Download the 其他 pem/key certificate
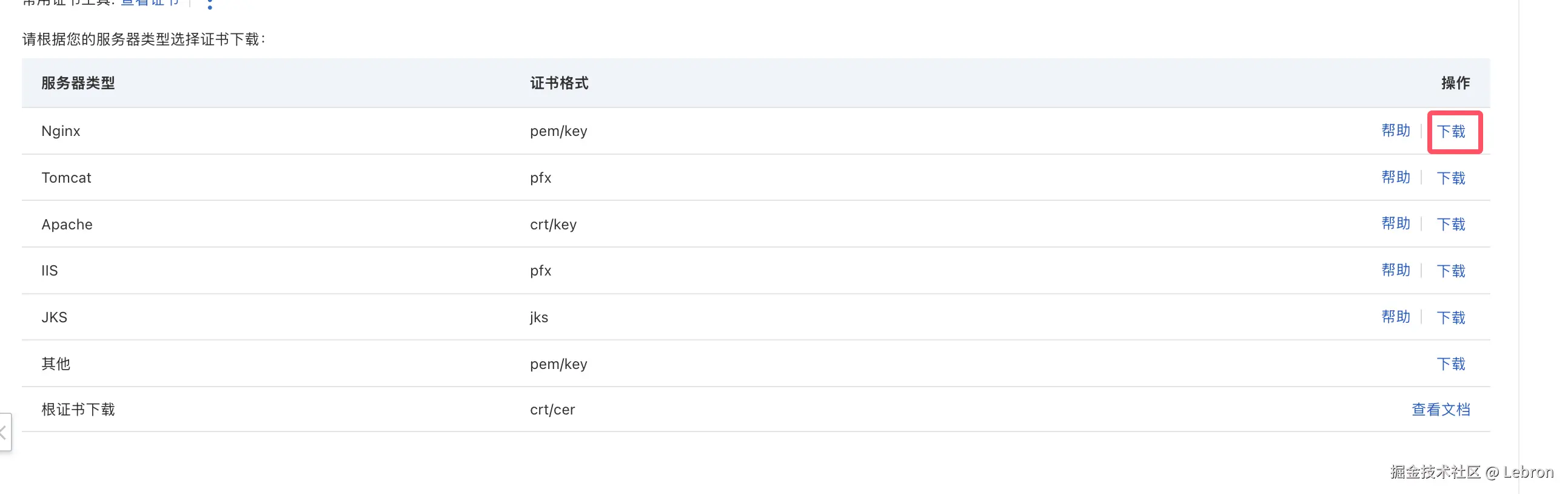Screen dimensions: 1568x494 coord(1450,364)
